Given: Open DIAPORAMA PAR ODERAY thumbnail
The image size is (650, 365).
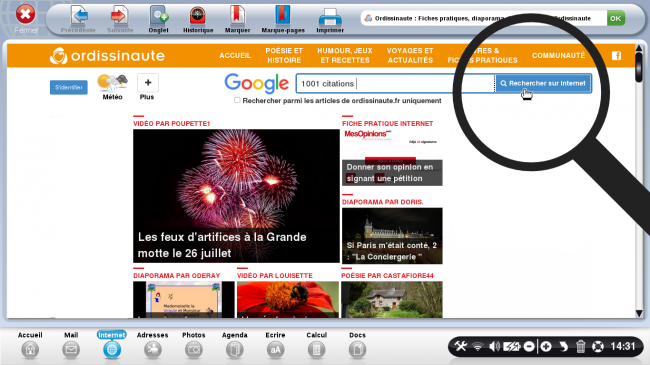Looking at the screenshot, I should [x=184, y=299].
